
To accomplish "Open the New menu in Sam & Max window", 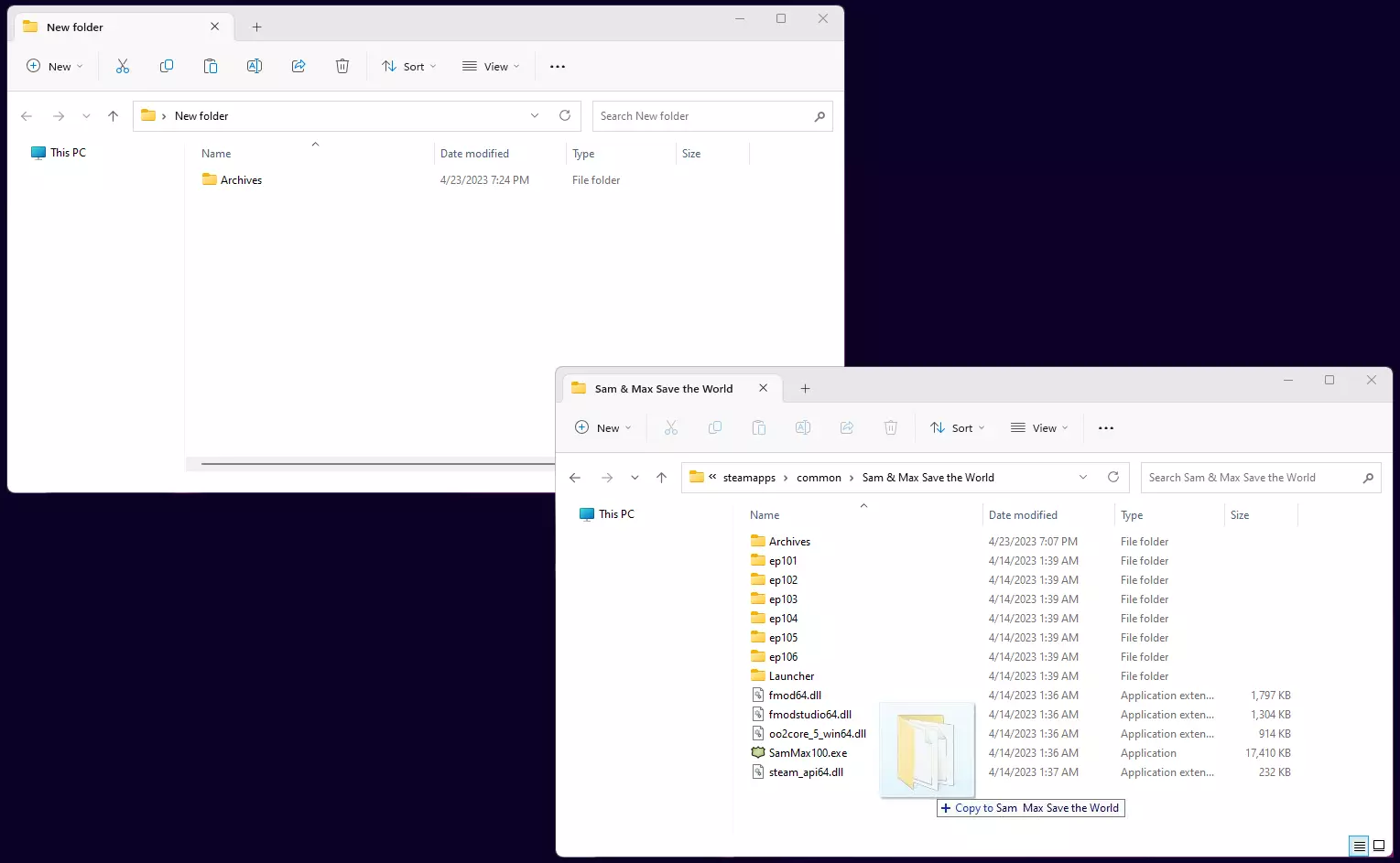I will pos(603,427).
